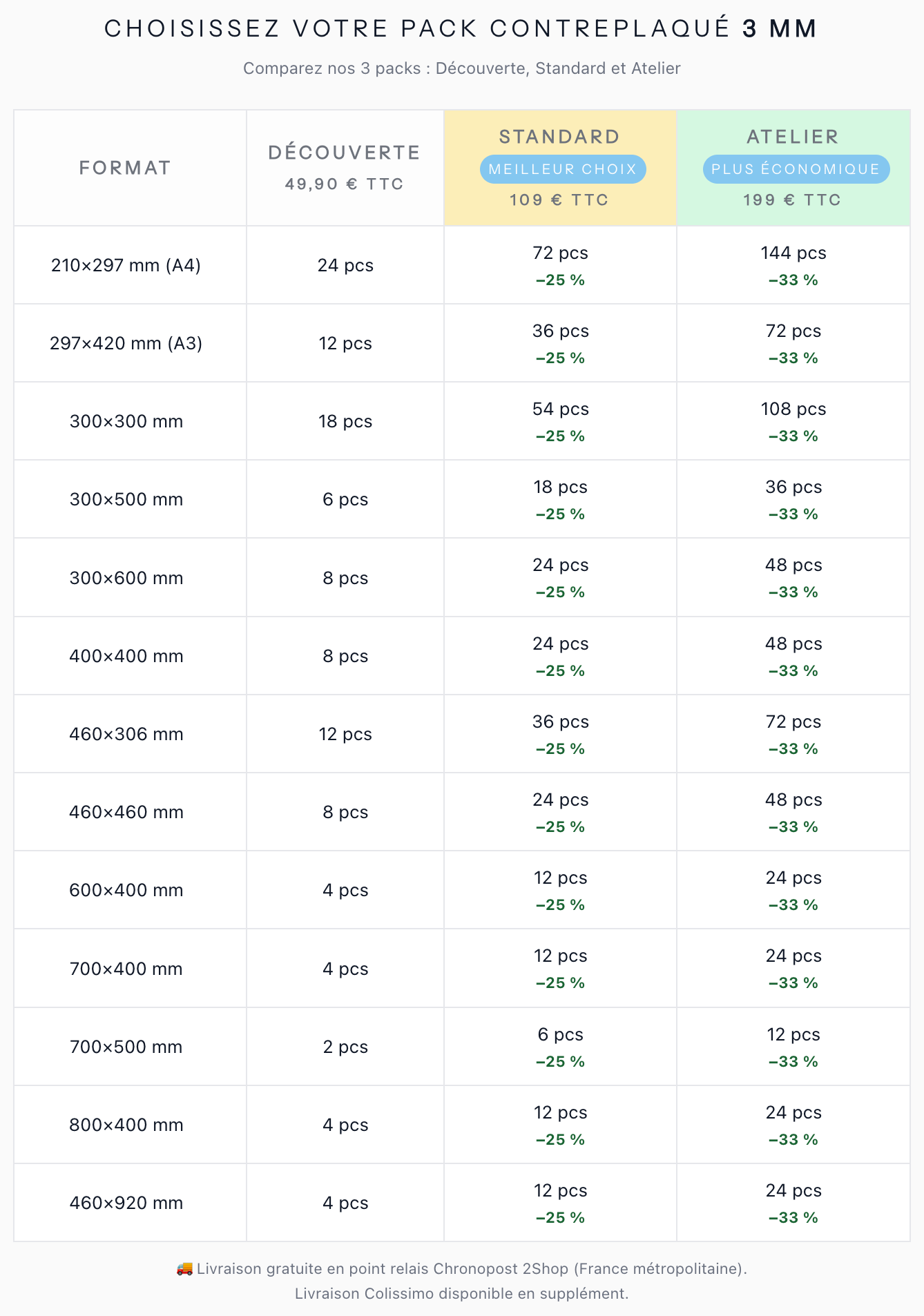Image resolution: width=924 pixels, height=1316 pixels.
Task: Click the PLUS ÉCONOMIQUE badge
Action: 796,169
